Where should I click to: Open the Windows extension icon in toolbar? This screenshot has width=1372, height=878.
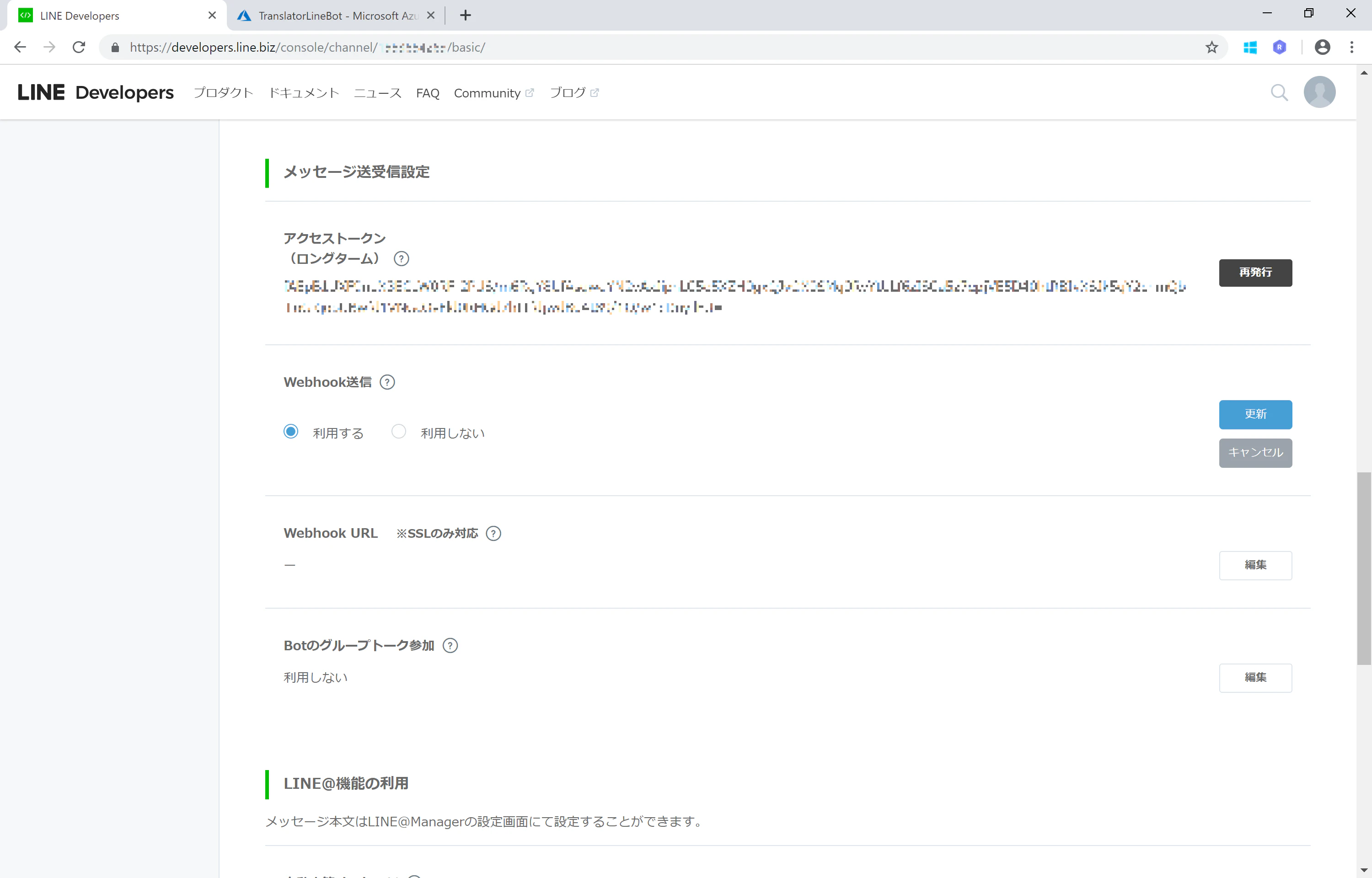(1250, 47)
